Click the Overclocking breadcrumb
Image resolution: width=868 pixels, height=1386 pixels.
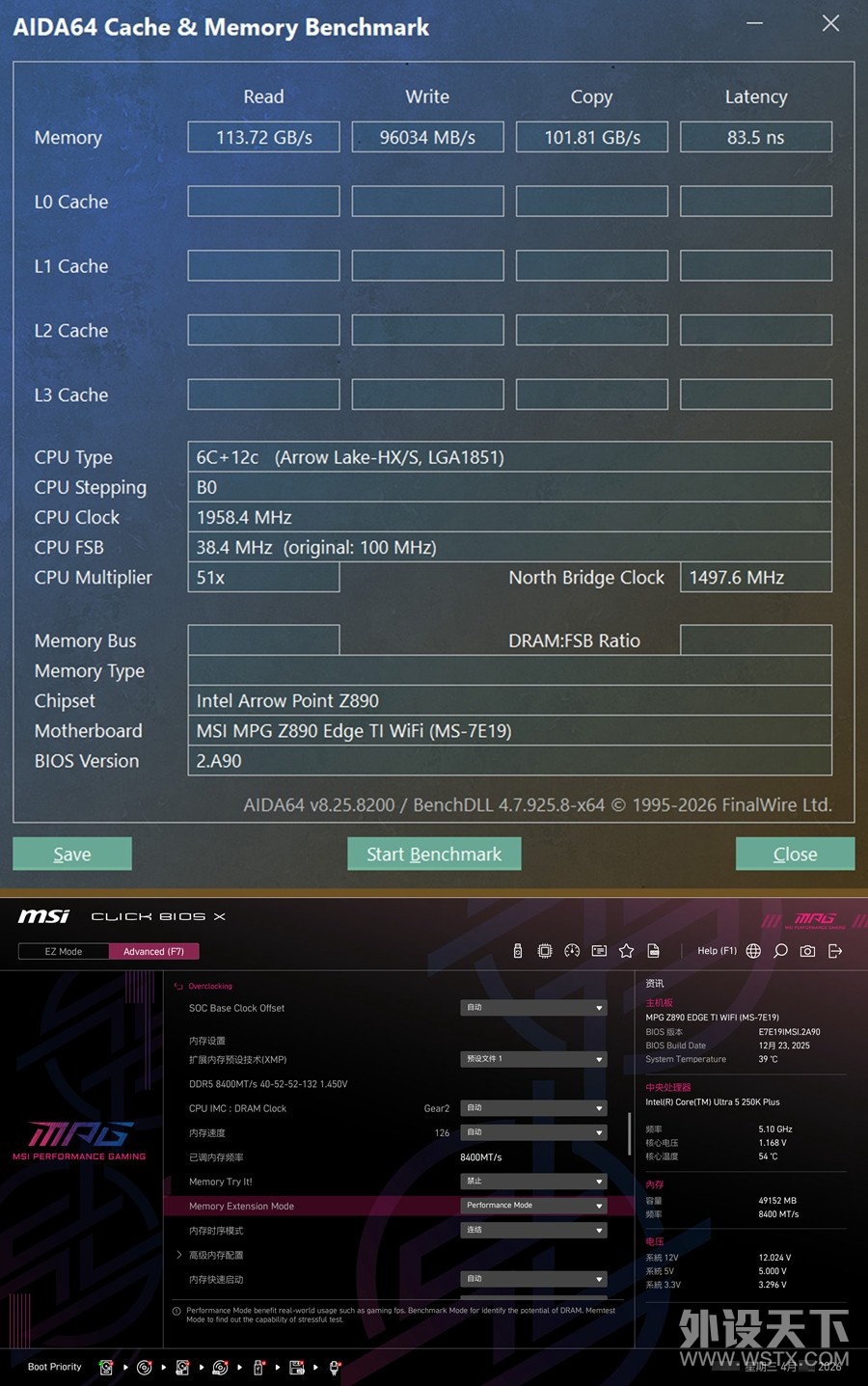click(210, 986)
